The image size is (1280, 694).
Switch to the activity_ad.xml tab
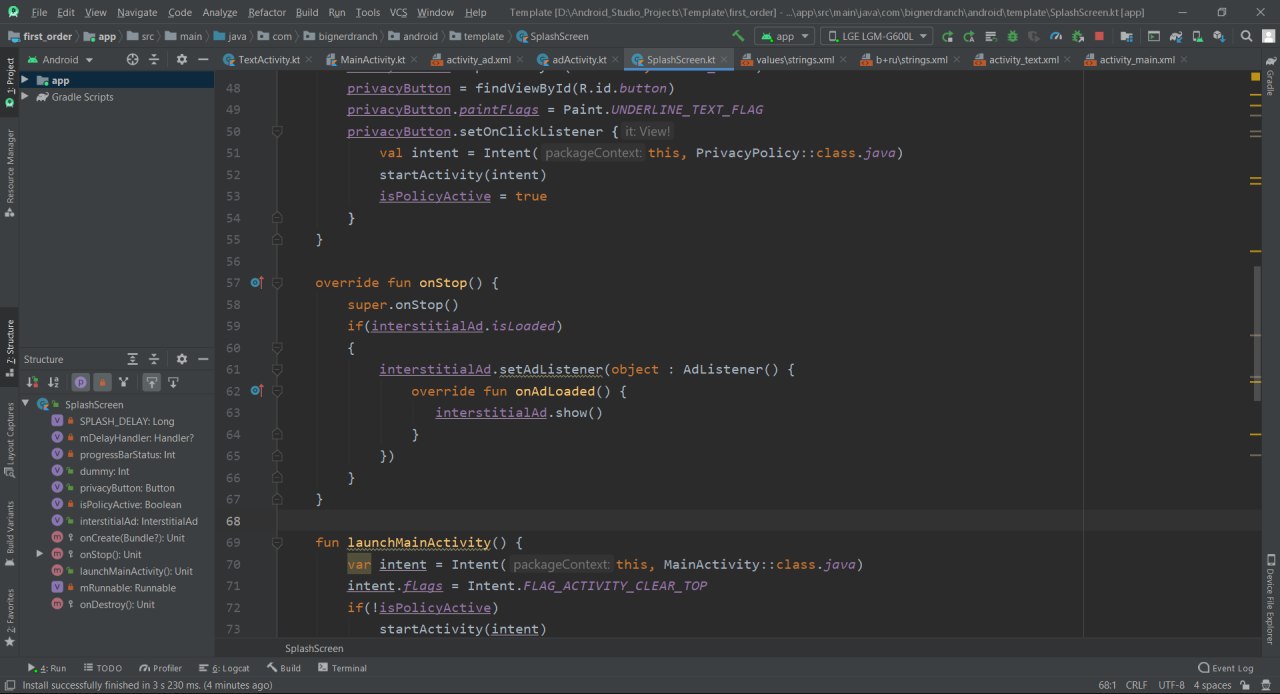[479, 60]
